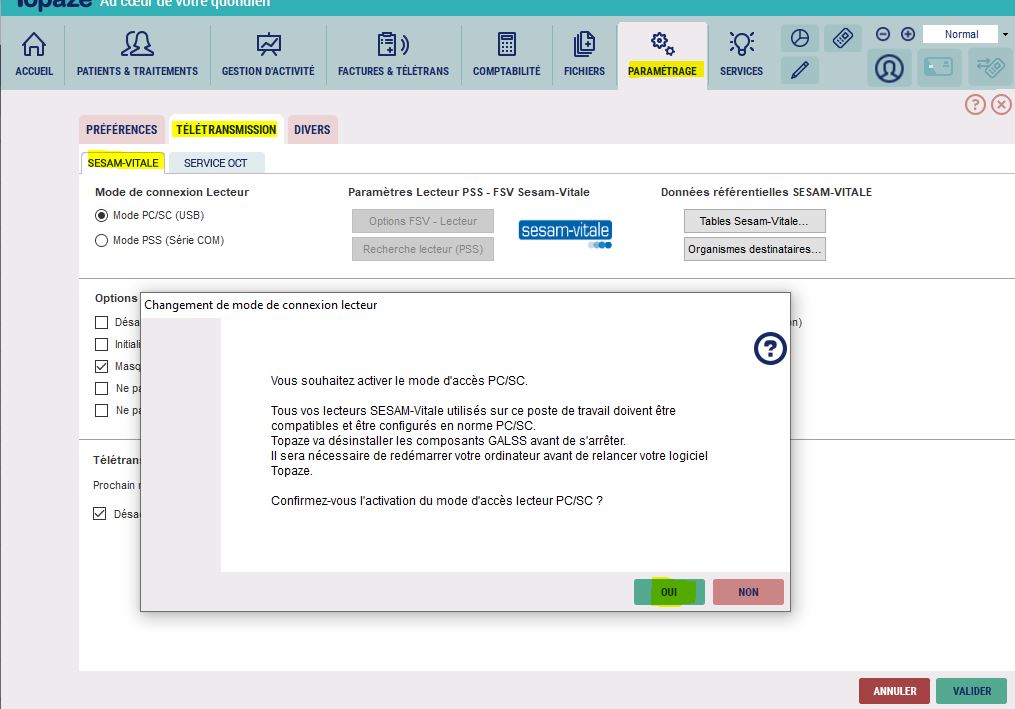Open the user profile icon

889,68
